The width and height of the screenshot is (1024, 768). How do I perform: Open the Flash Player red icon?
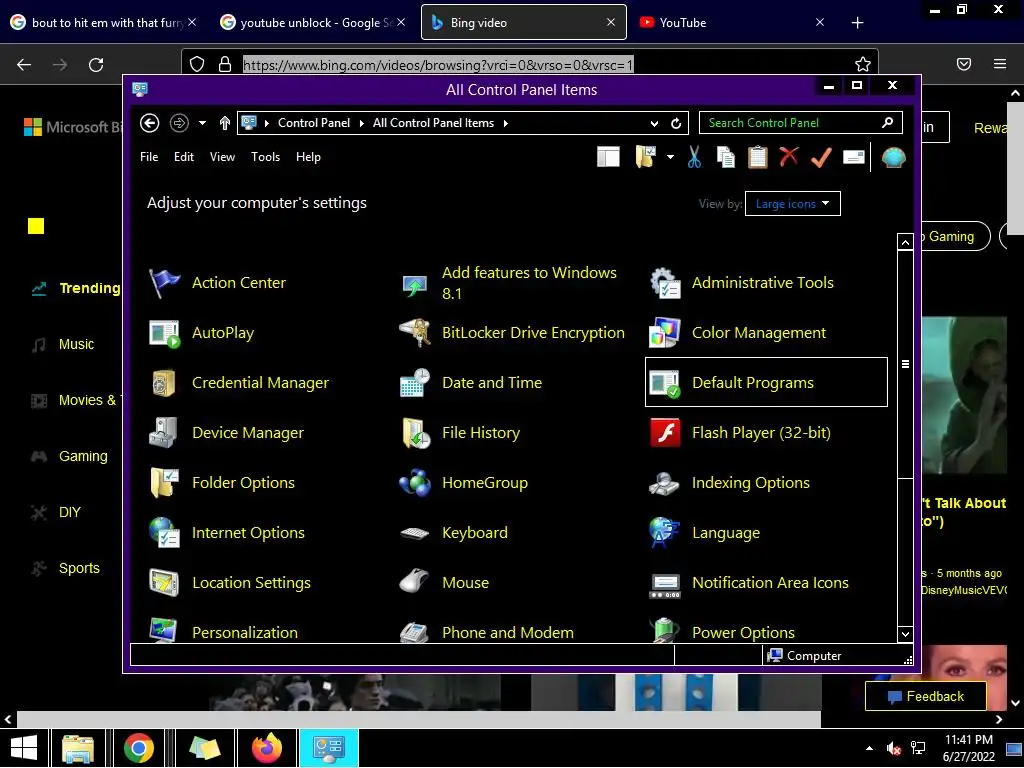[x=665, y=433]
